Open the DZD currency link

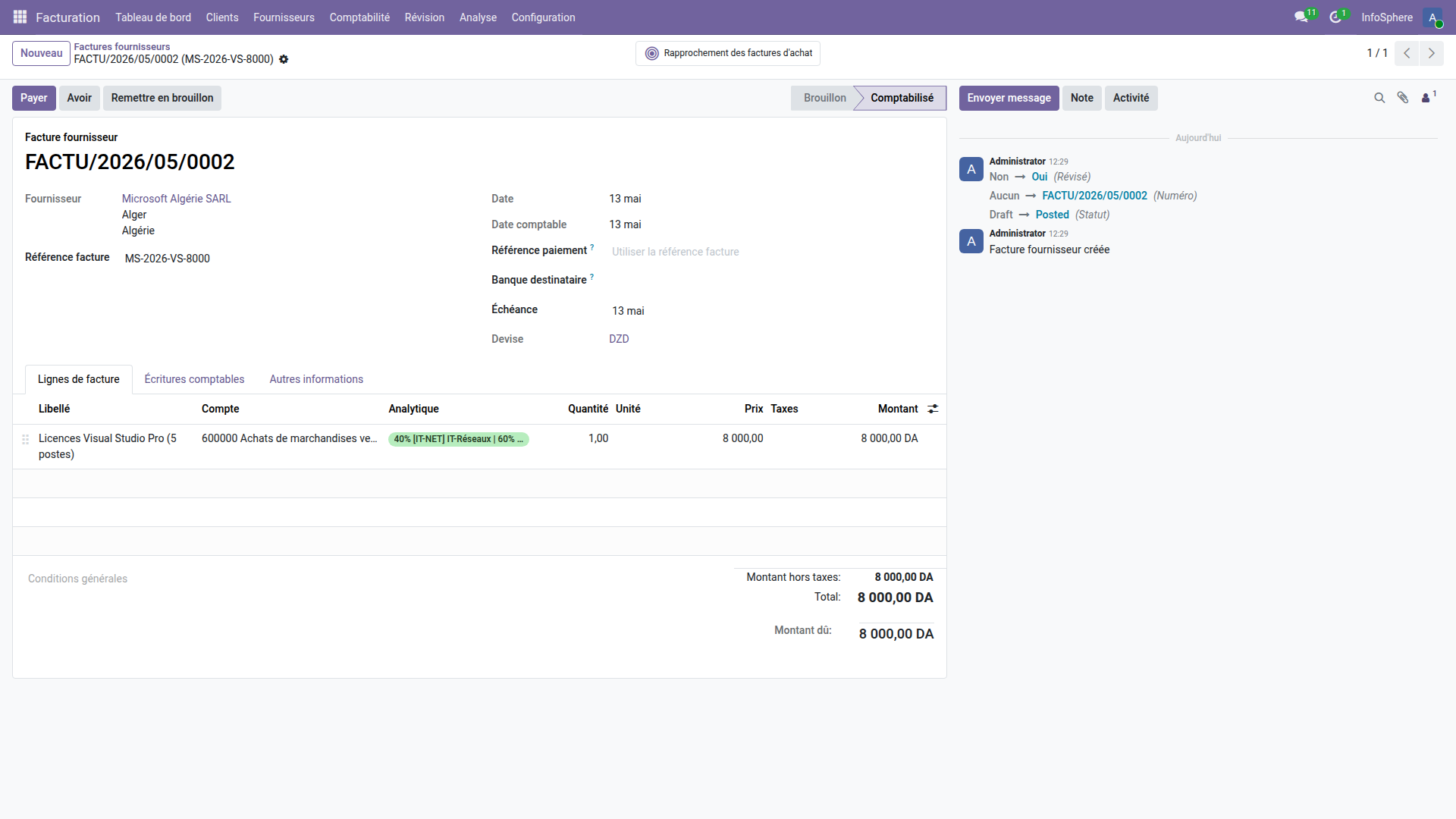(619, 339)
